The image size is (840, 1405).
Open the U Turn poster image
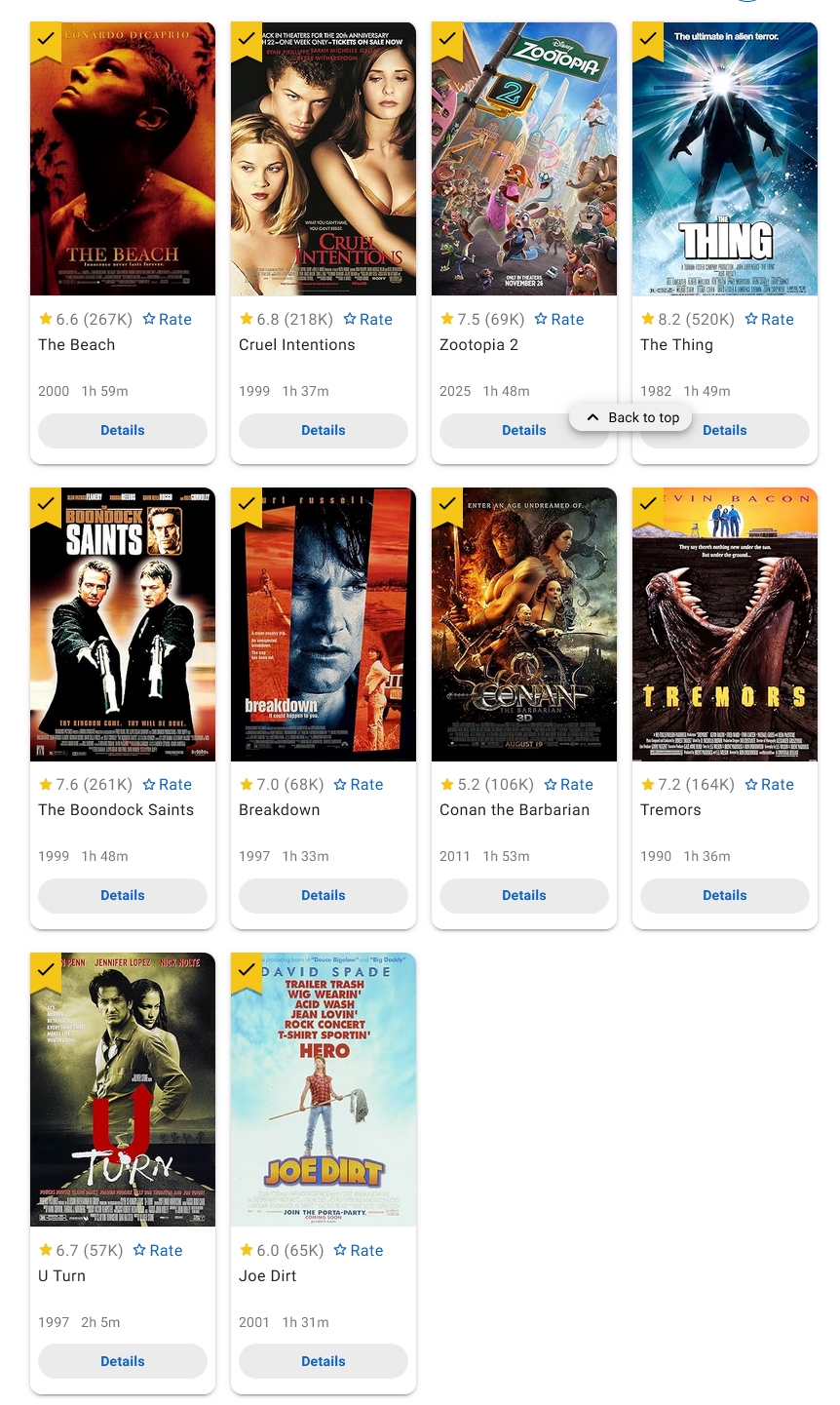(x=123, y=1089)
